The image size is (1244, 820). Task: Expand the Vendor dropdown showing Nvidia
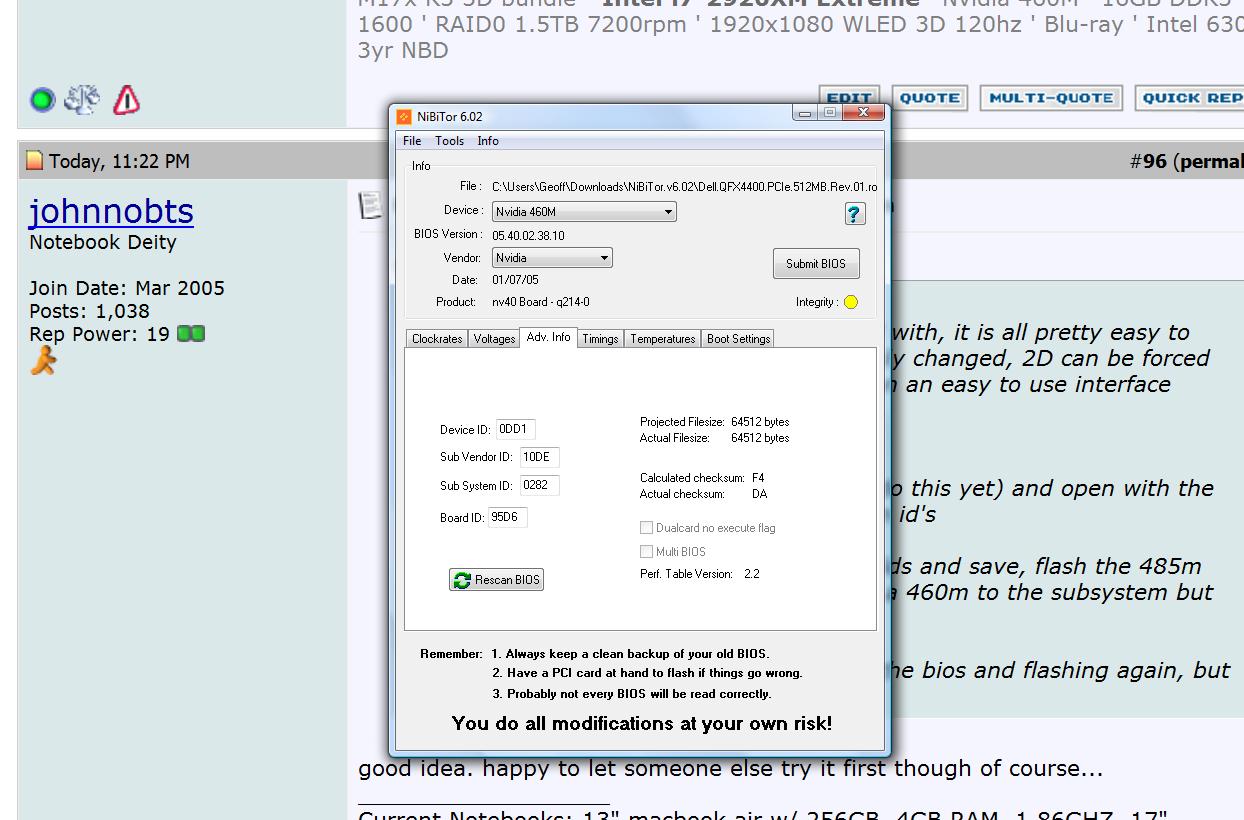(x=552, y=258)
